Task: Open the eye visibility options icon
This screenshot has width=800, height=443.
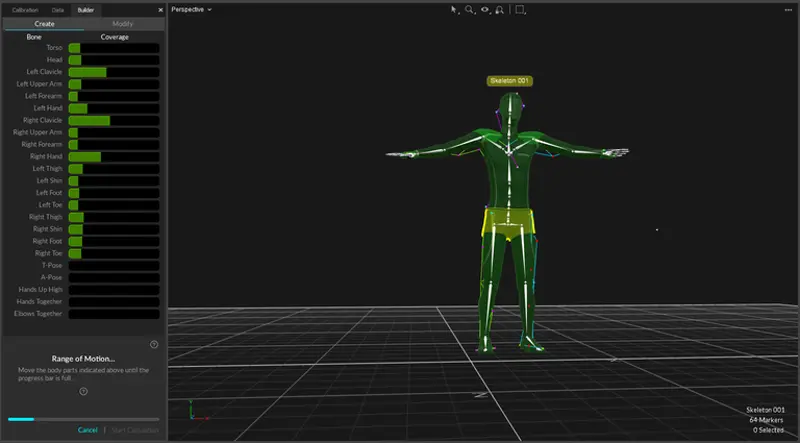Action: click(x=486, y=9)
